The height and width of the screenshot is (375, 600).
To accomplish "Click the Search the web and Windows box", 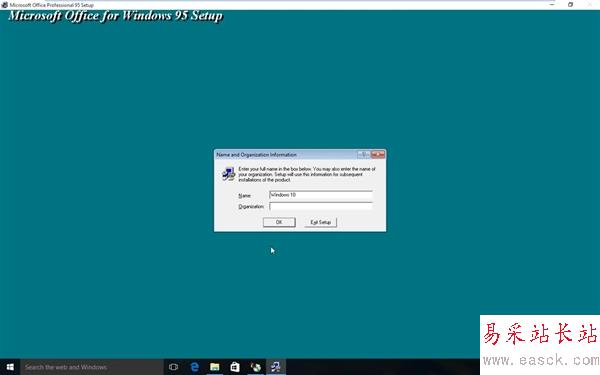I will point(92,367).
